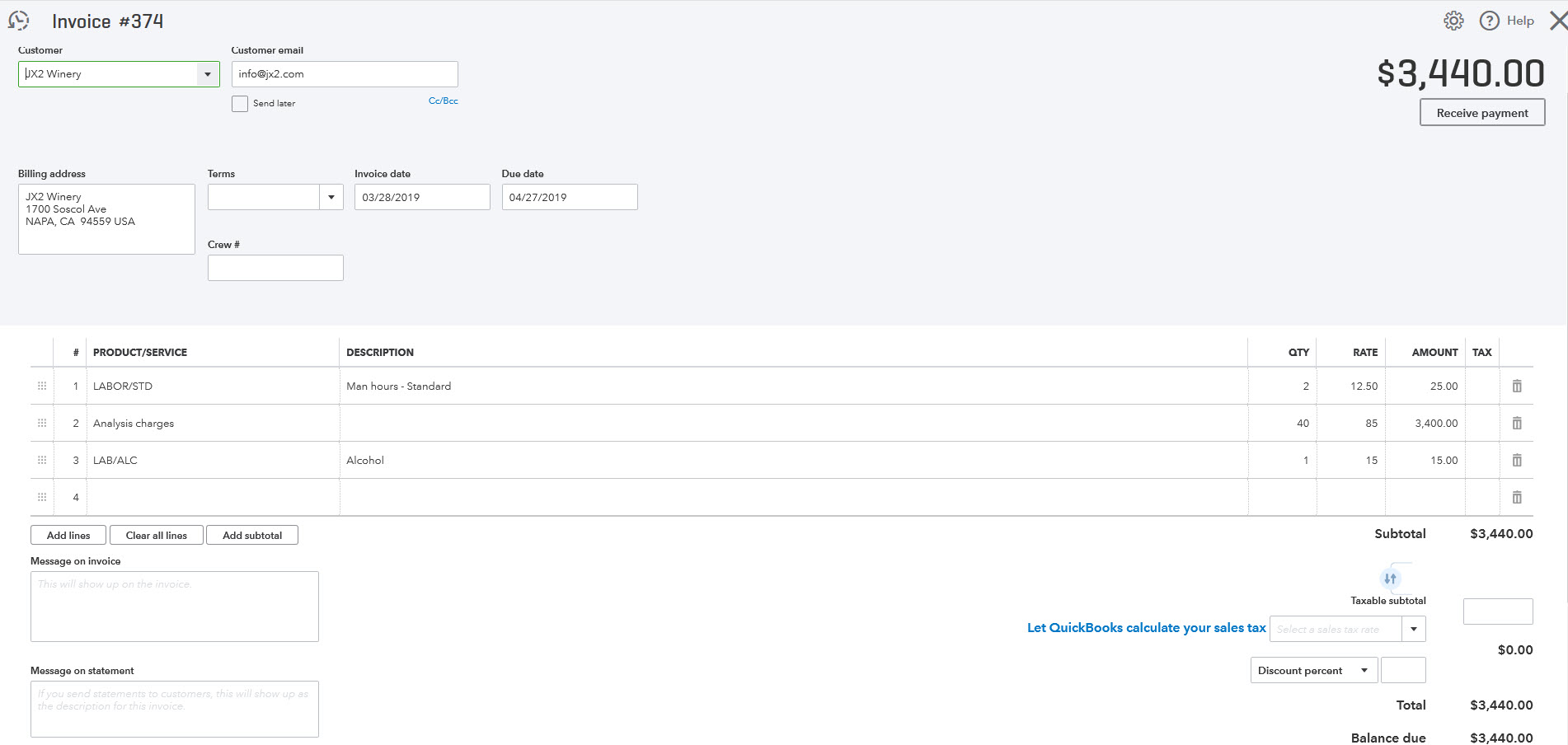The width and height of the screenshot is (1568, 745).
Task: Grab drag handle of LABOR/STD row
Action: click(42, 386)
